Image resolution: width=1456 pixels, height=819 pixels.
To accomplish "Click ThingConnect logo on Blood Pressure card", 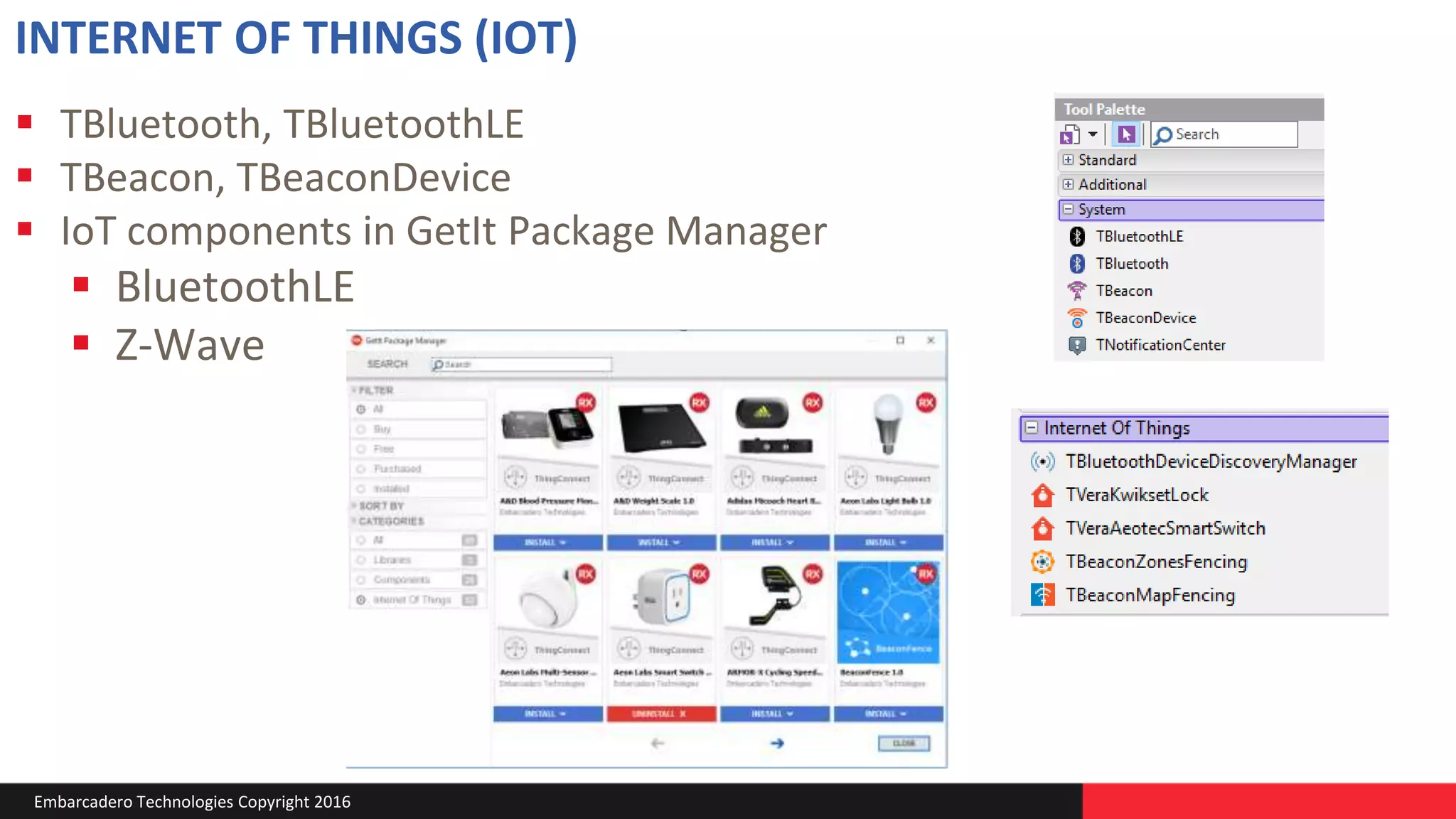I will (x=515, y=477).
